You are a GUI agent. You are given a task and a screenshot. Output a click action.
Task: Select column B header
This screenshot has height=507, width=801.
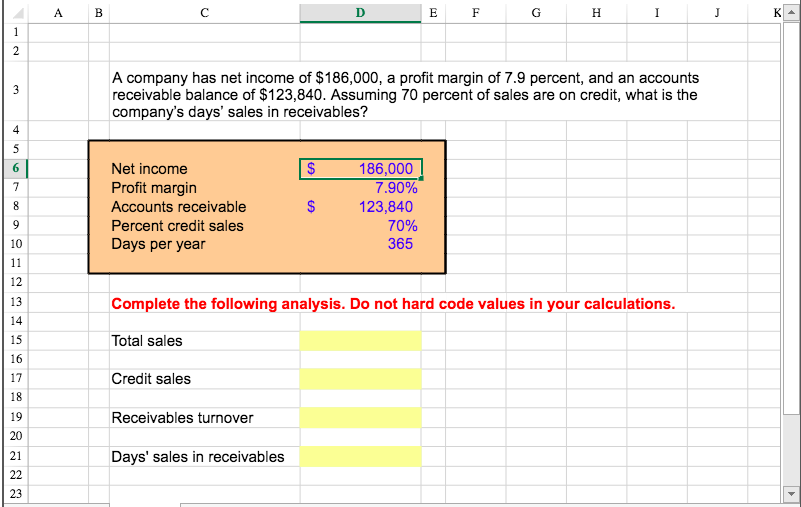[99, 13]
